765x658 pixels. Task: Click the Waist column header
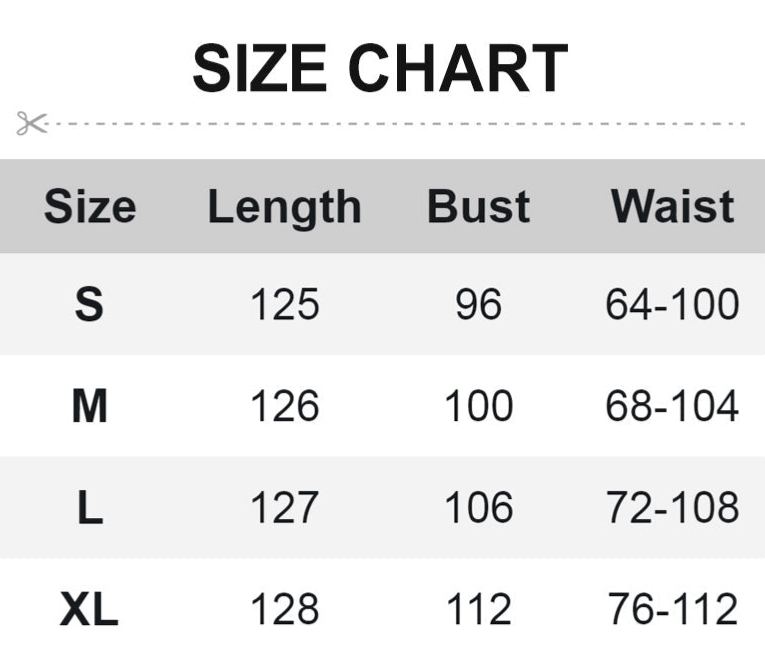point(672,207)
